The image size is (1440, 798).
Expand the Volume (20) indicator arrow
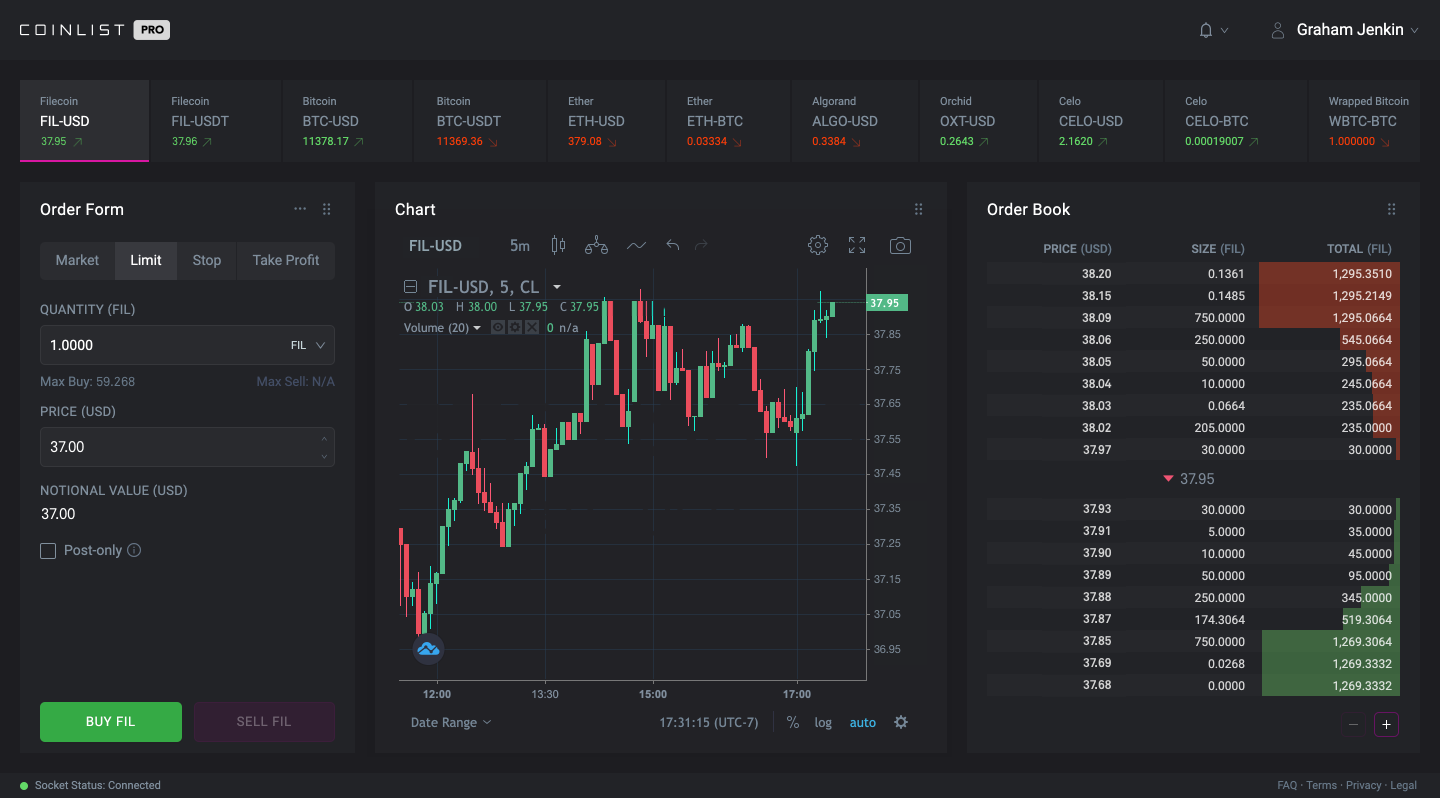pyautogui.click(x=477, y=328)
